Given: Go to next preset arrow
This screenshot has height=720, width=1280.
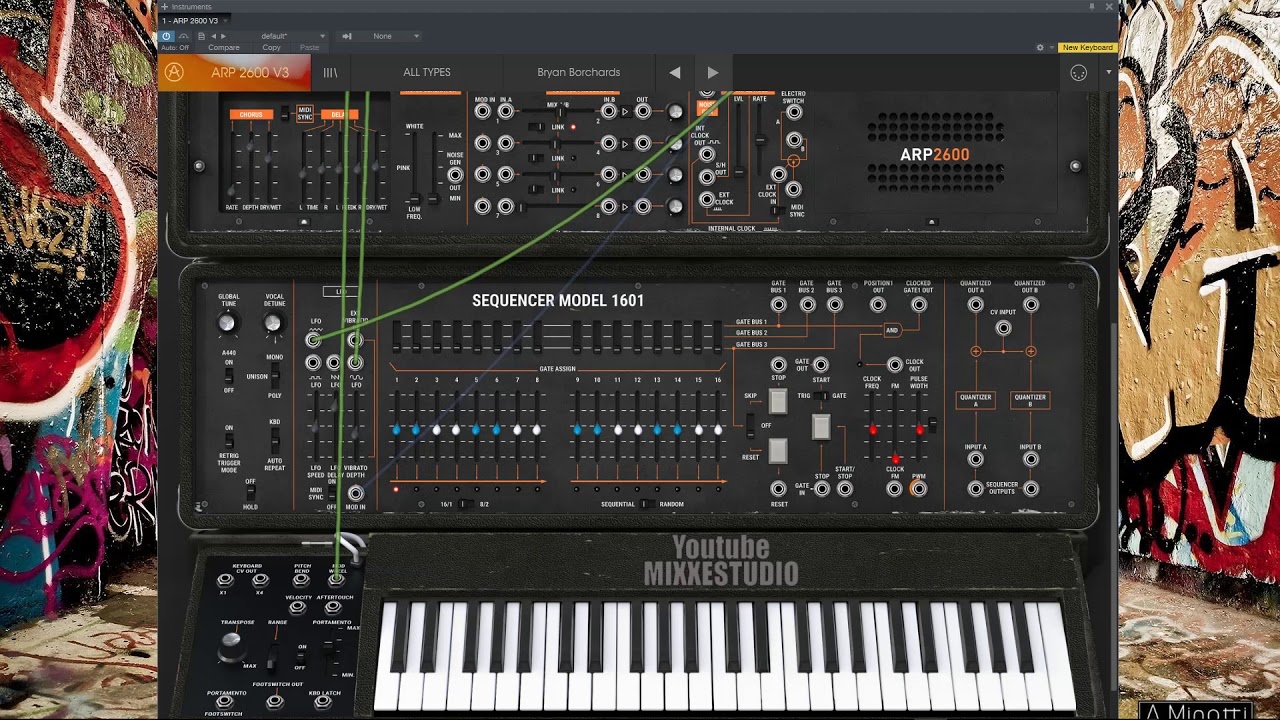Looking at the screenshot, I should [x=712, y=72].
